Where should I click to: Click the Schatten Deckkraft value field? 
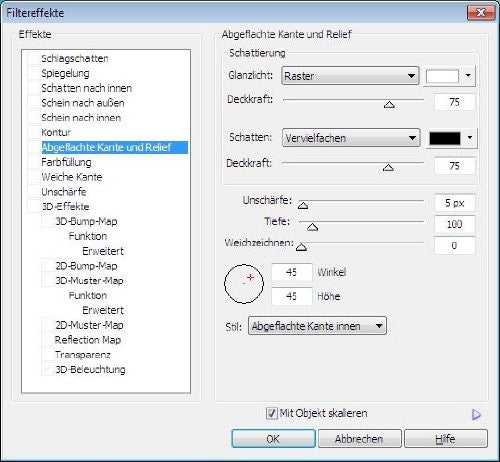[455, 166]
